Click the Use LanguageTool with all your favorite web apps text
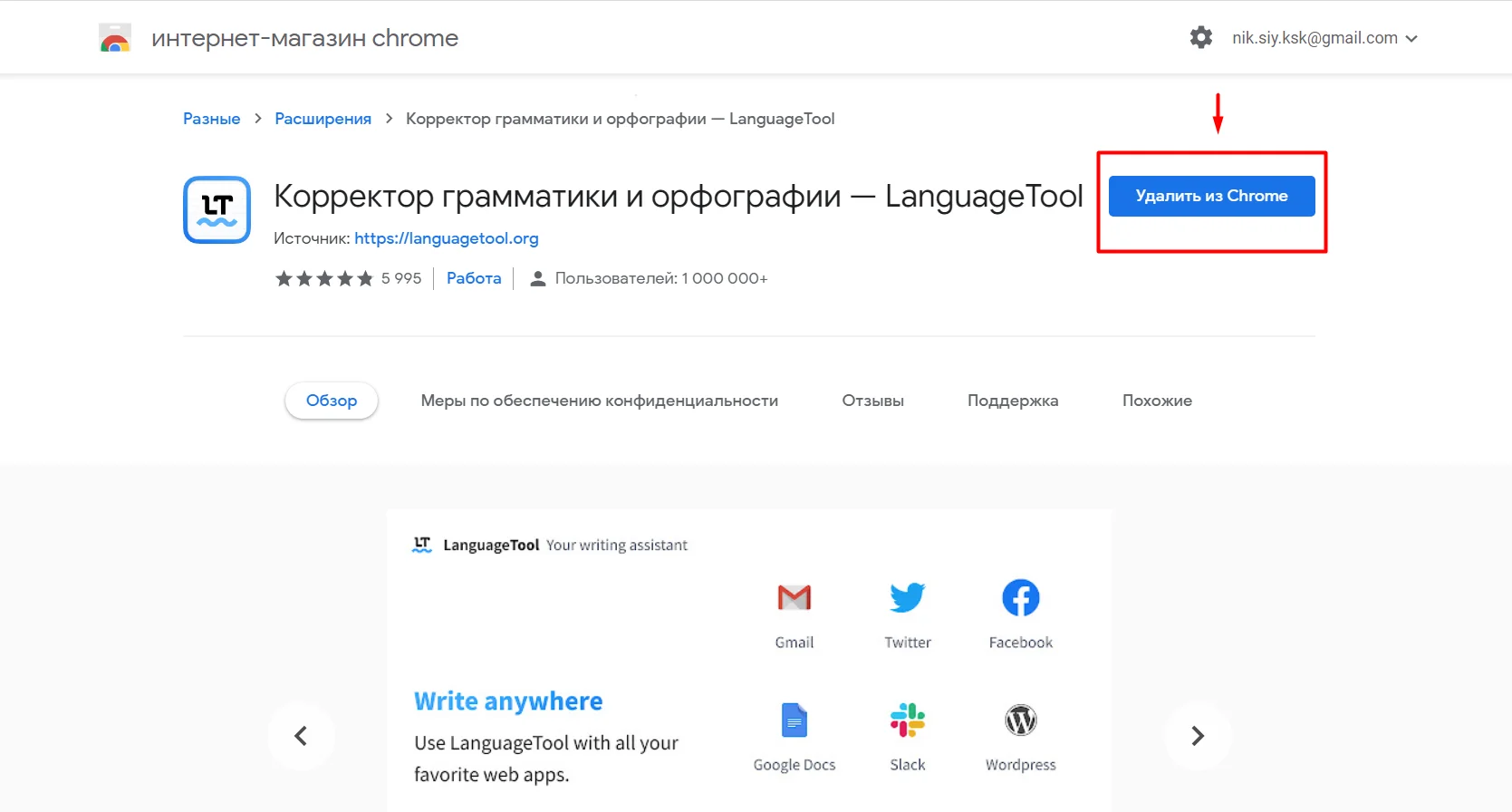The height and width of the screenshot is (812, 1512). pos(546,759)
